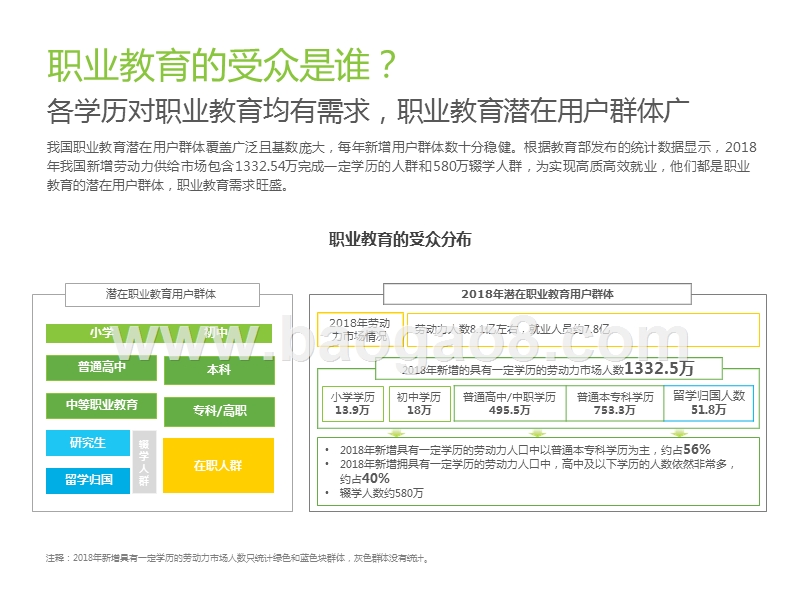Select the 2018年潜在职业教育用户群体 header
Screen dimensions: 800x600
point(537,294)
